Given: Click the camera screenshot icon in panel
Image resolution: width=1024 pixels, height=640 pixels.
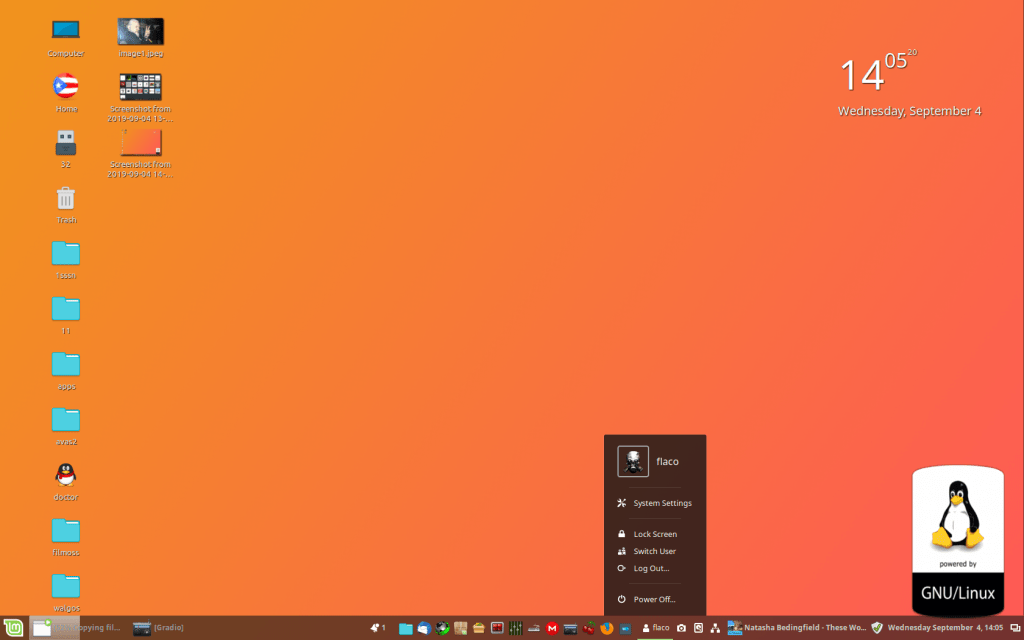Looking at the screenshot, I should tap(681, 628).
